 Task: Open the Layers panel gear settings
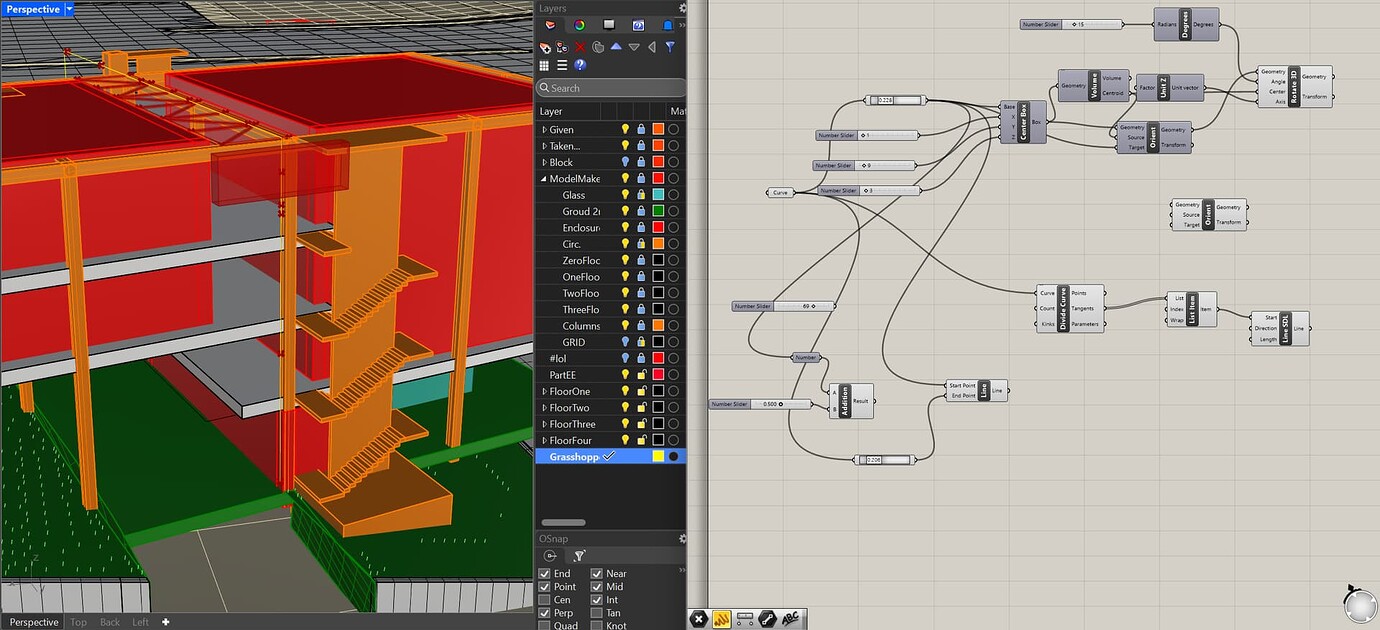(682, 8)
